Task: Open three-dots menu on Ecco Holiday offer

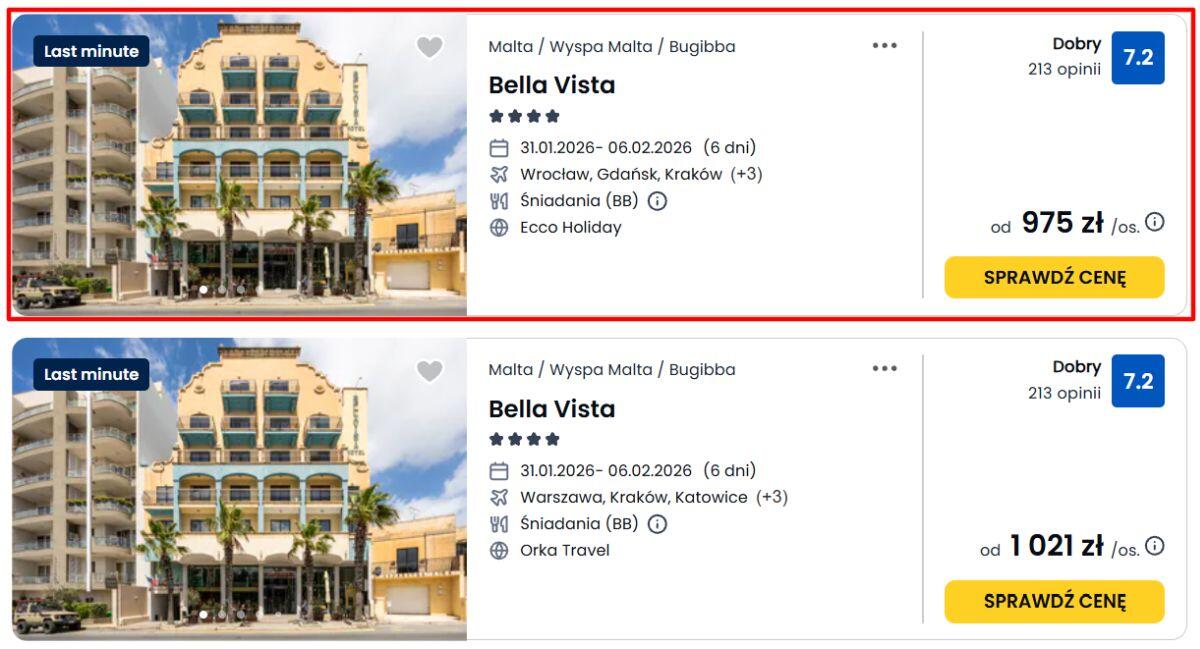Action: coord(884,45)
